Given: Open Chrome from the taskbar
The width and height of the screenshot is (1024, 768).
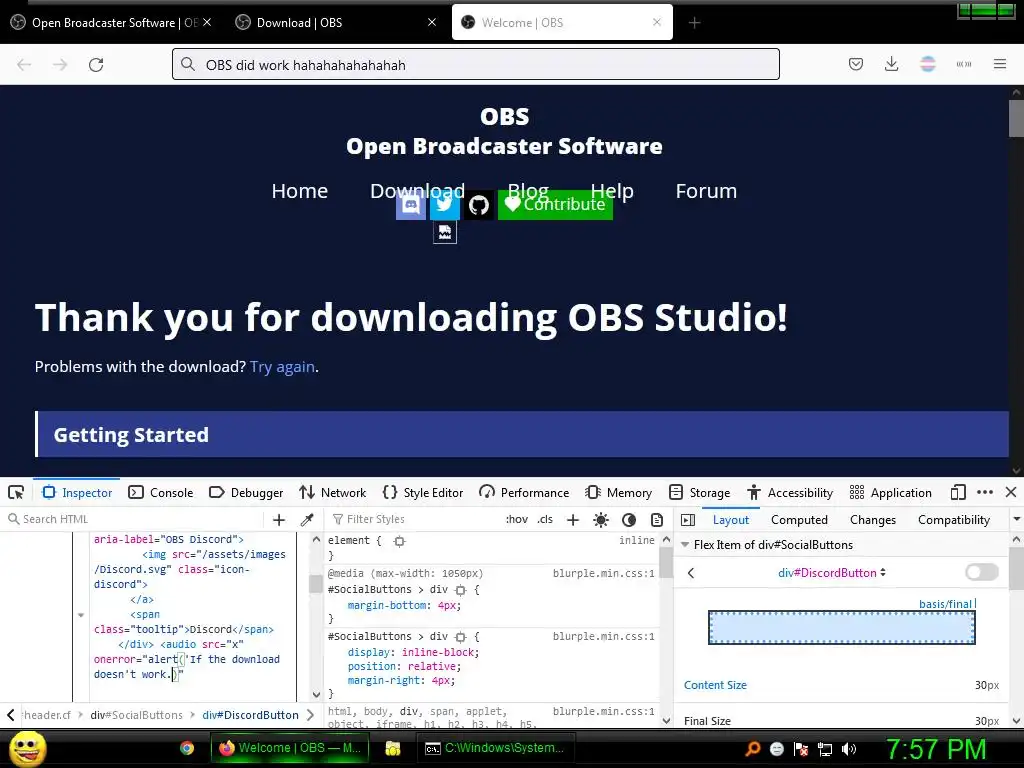Looking at the screenshot, I should pyautogui.click(x=187, y=748).
